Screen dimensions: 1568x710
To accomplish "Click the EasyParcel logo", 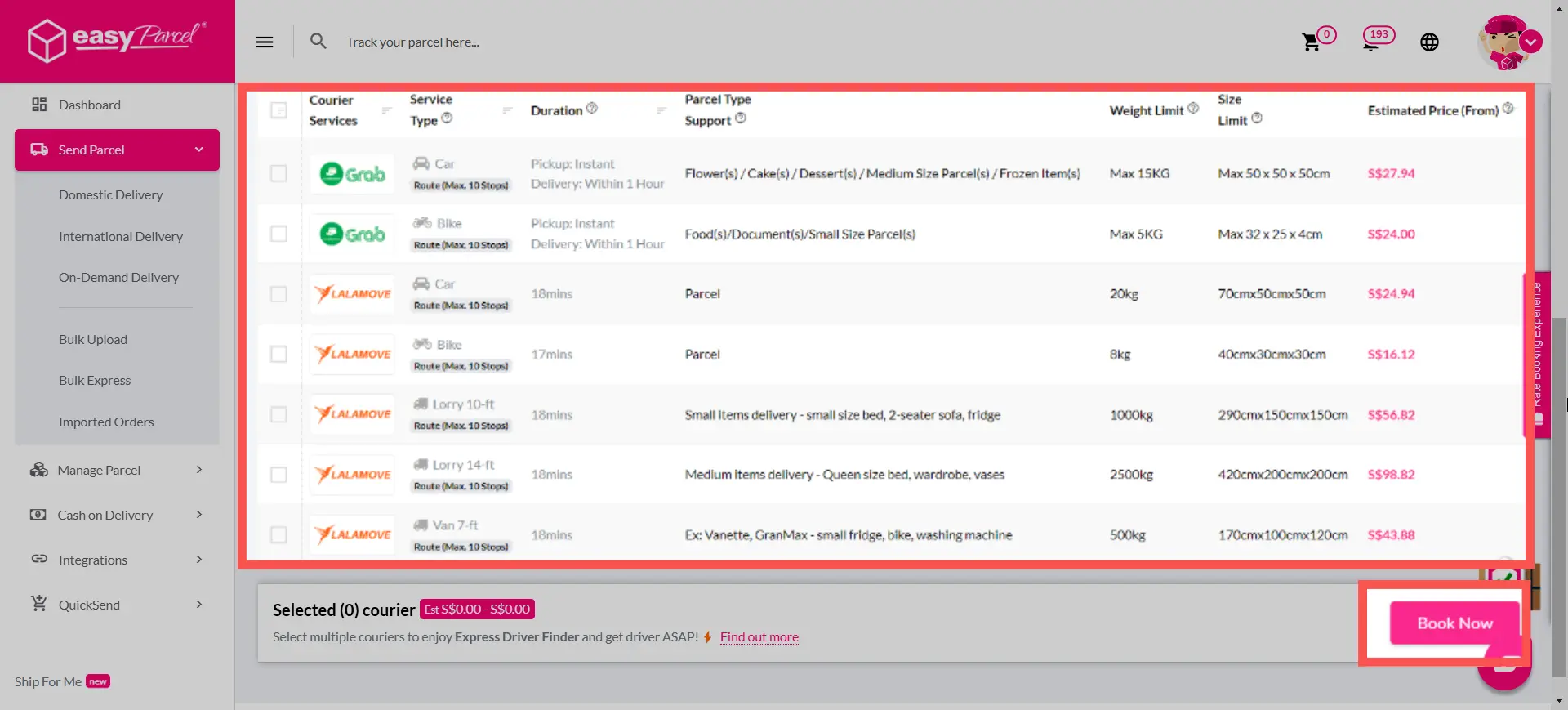I will click(x=117, y=40).
